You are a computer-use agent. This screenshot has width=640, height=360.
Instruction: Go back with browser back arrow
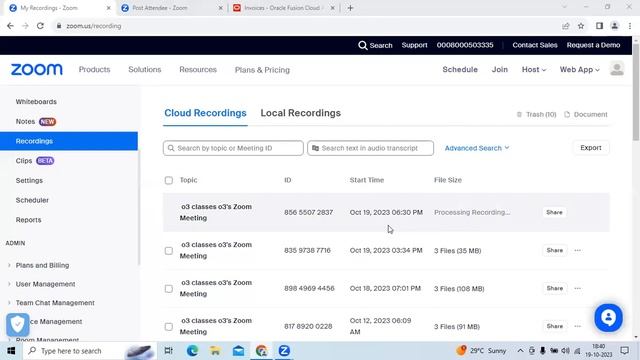[10, 26]
